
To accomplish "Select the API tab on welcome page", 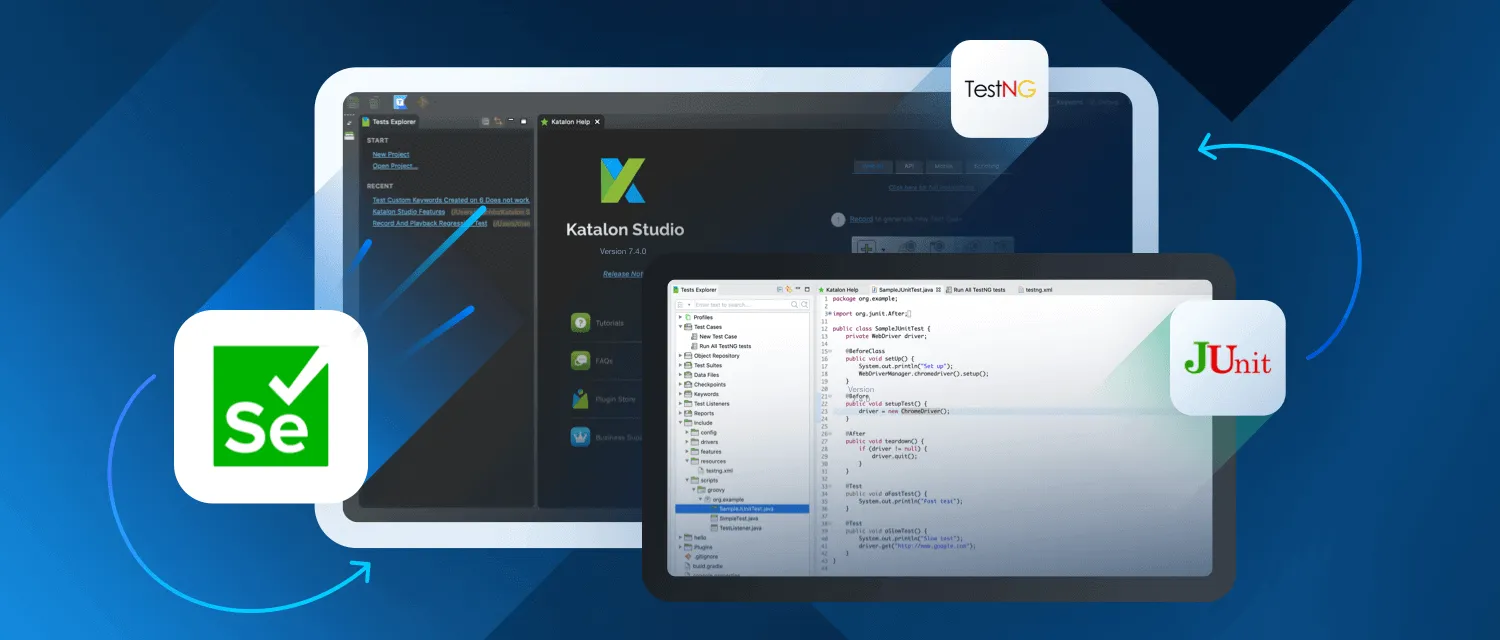I will pos(909,166).
